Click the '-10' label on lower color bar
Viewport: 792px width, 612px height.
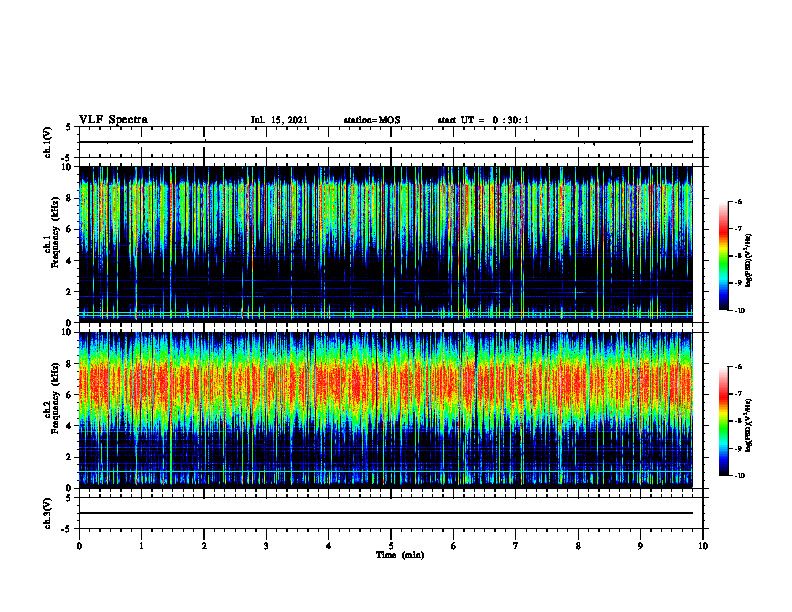point(739,476)
